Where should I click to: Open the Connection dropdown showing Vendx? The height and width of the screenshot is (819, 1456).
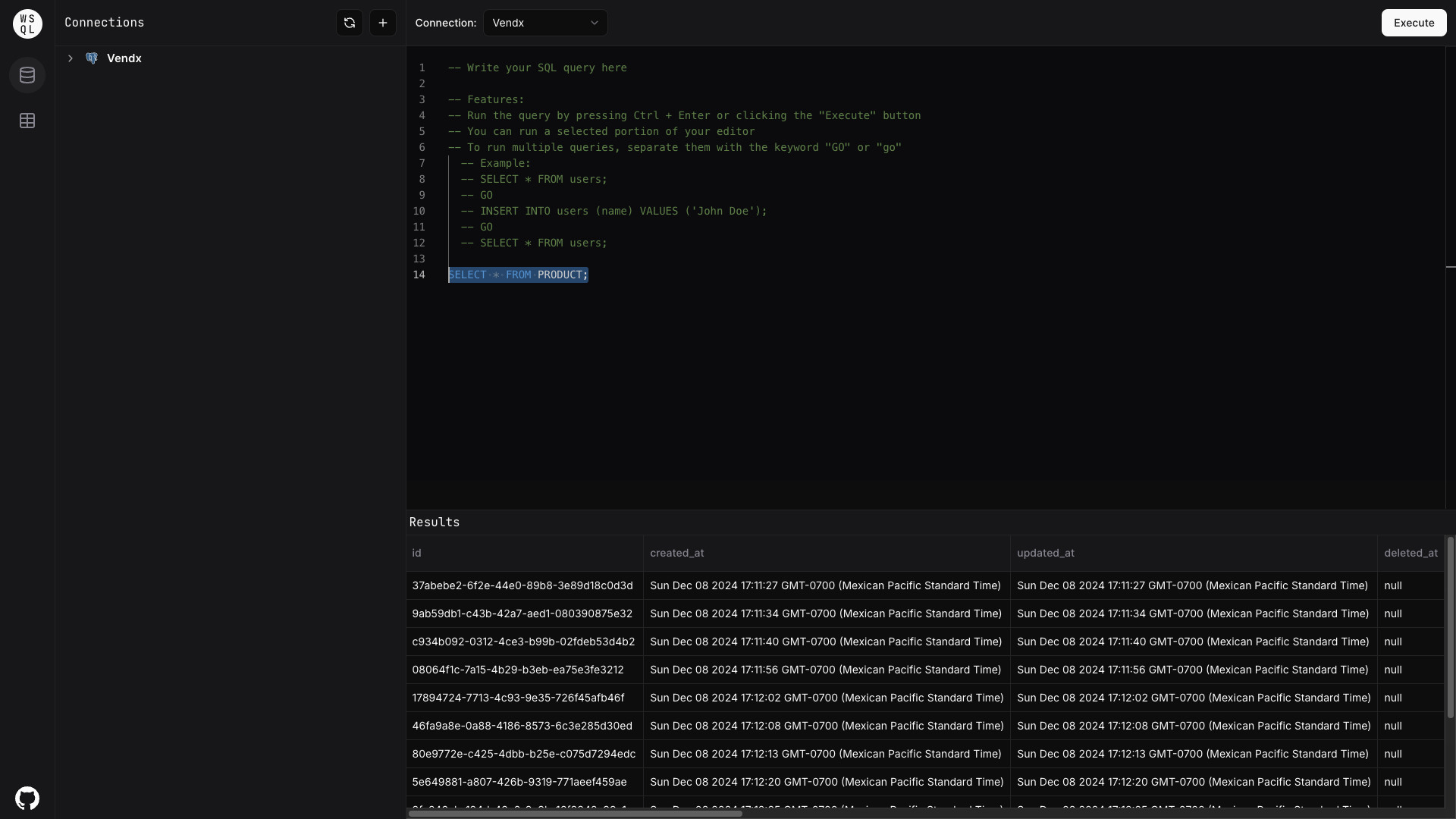point(545,23)
